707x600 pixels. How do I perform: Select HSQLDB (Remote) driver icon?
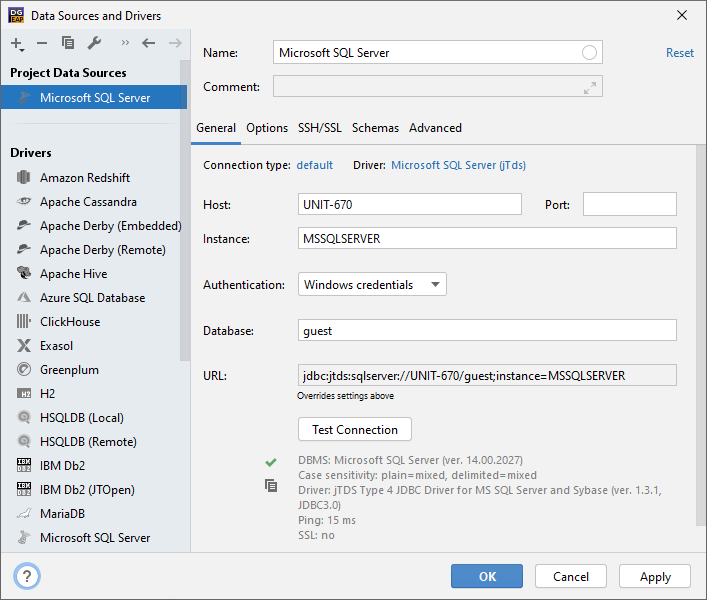click(23, 441)
